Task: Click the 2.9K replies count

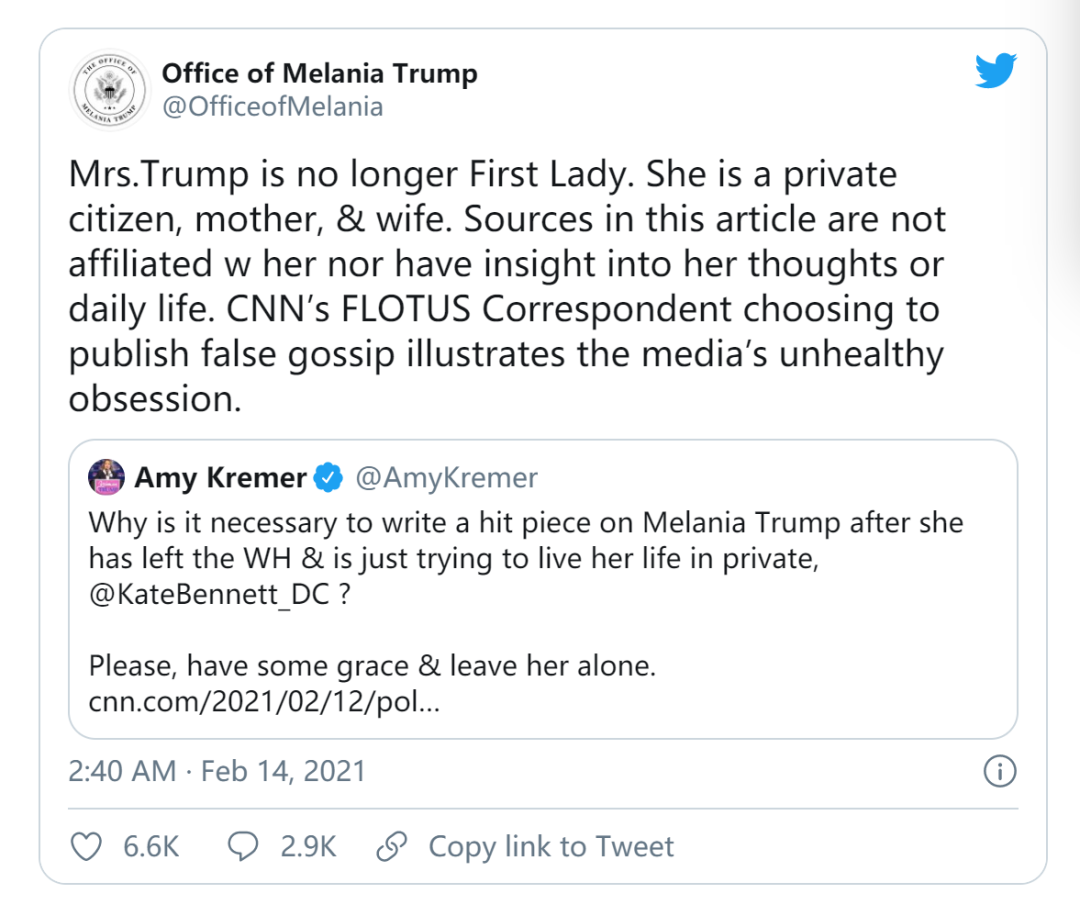Action: click(308, 846)
